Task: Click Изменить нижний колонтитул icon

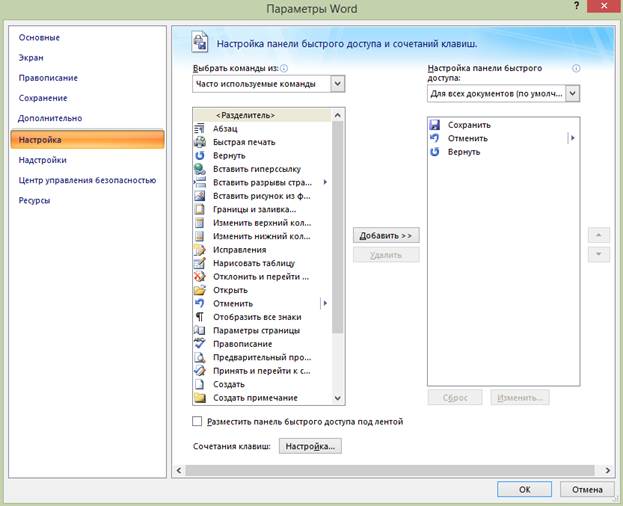Action: tap(199, 236)
